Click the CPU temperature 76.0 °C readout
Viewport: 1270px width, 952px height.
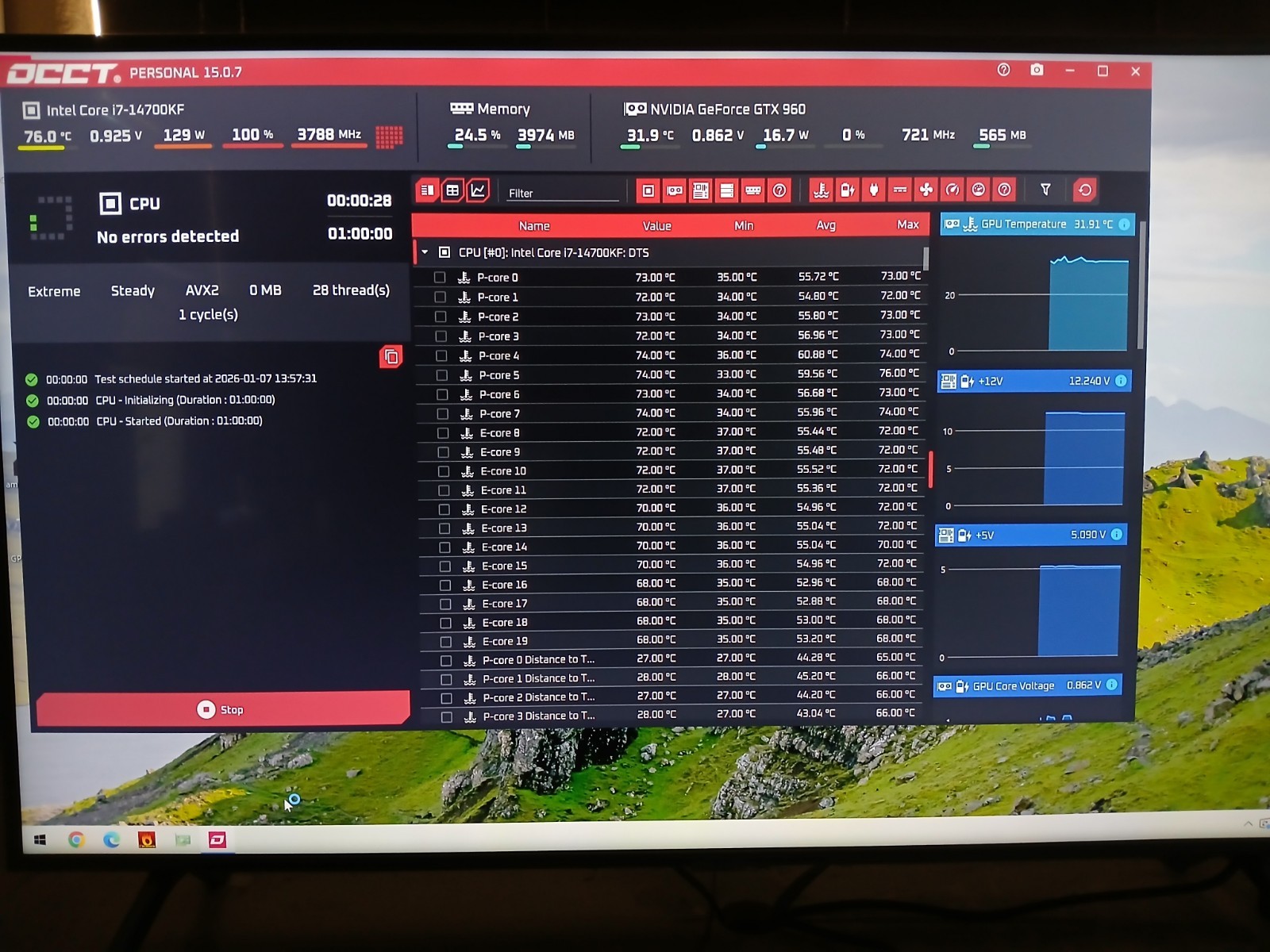pyautogui.click(x=48, y=136)
